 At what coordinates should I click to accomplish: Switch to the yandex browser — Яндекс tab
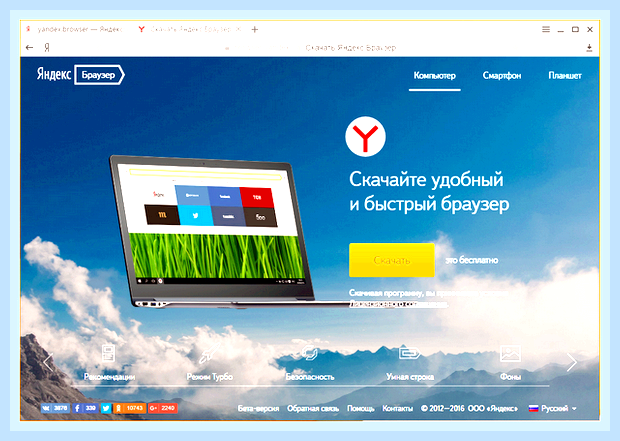[x=75, y=29]
